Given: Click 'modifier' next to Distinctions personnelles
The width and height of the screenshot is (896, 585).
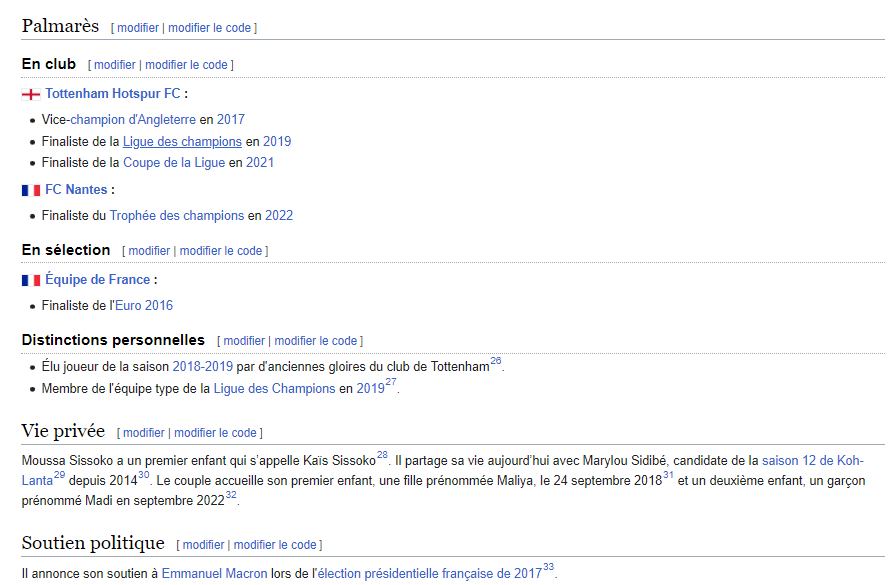Looking at the screenshot, I should click(244, 341).
